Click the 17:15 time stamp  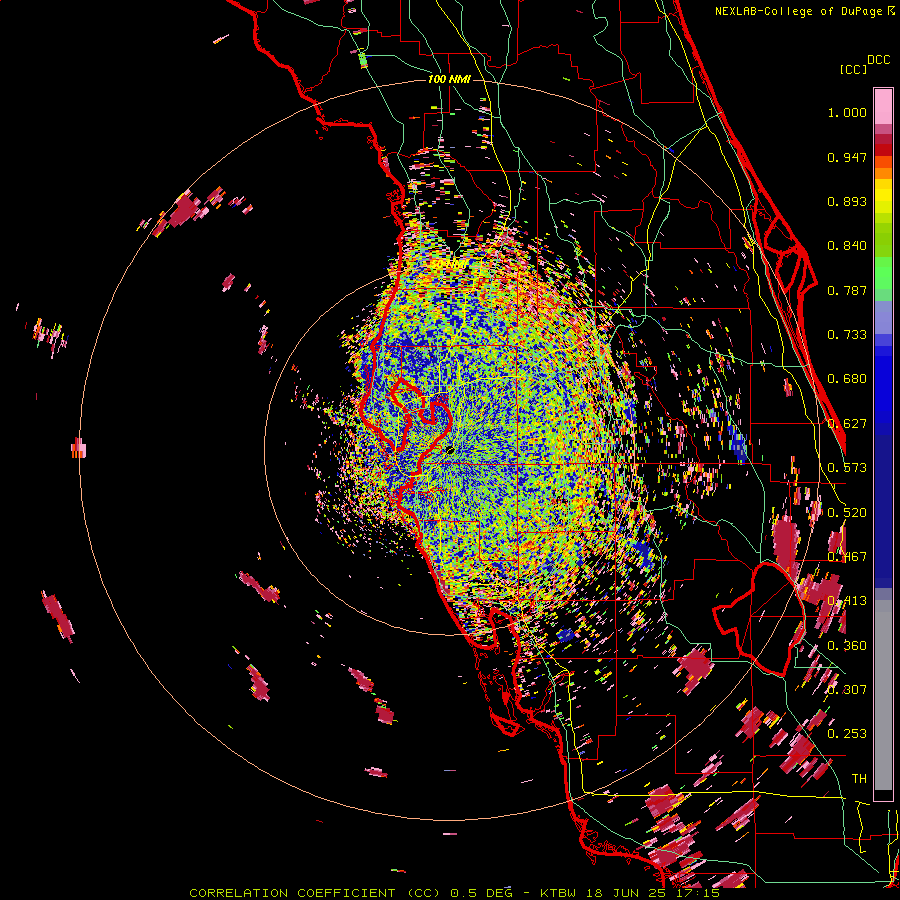click(x=696, y=893)
